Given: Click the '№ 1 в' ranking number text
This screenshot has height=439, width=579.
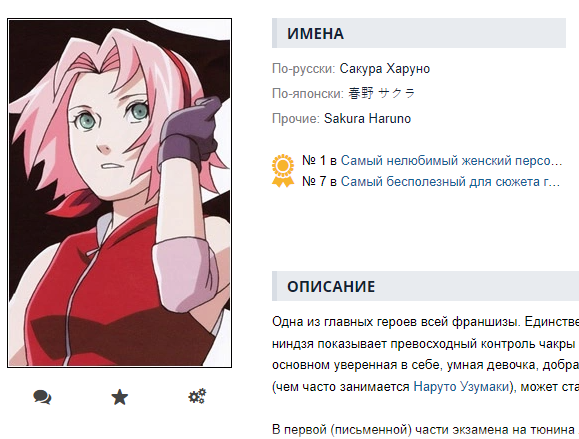Looking at the screenshot, I should pos(319,161).
